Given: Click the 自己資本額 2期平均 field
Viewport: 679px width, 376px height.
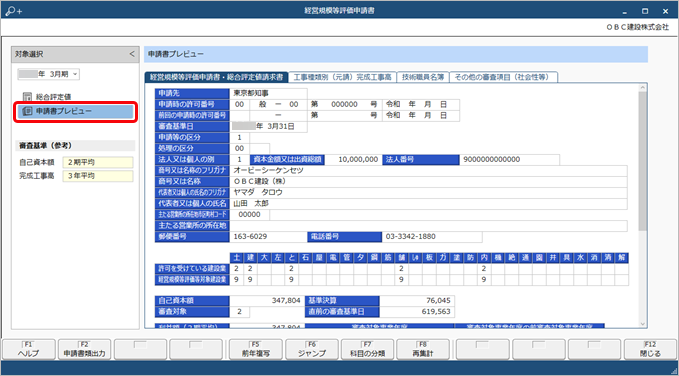Looking at the screenshot, I should click(98, 162).
